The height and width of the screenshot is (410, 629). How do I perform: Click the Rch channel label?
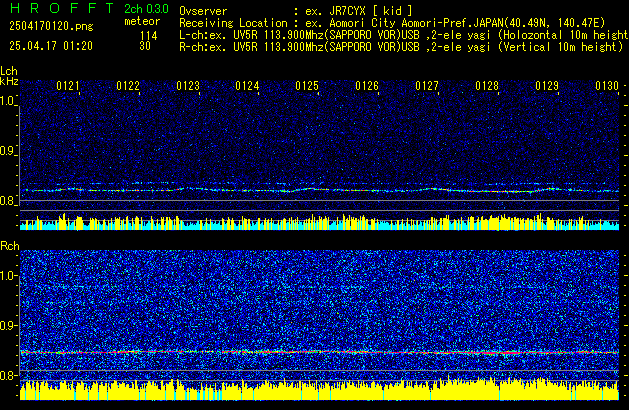(x=10, y=246)
